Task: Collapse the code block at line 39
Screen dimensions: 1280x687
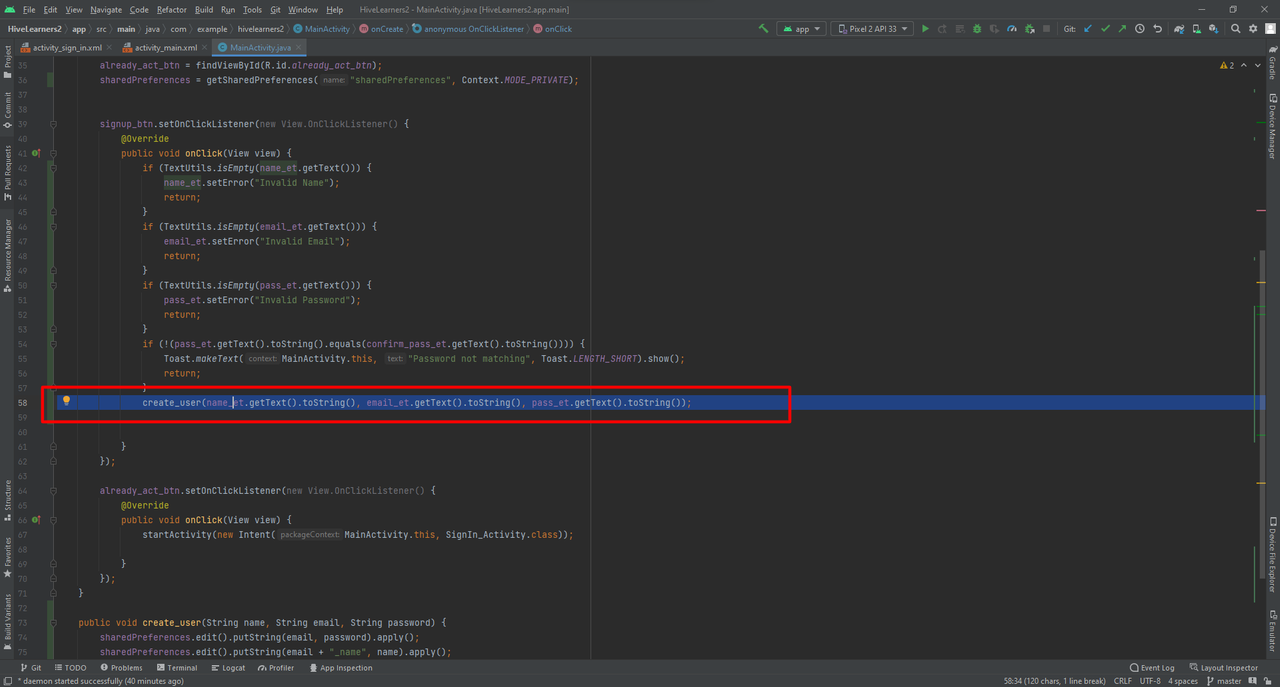Action: pos(53,124)
